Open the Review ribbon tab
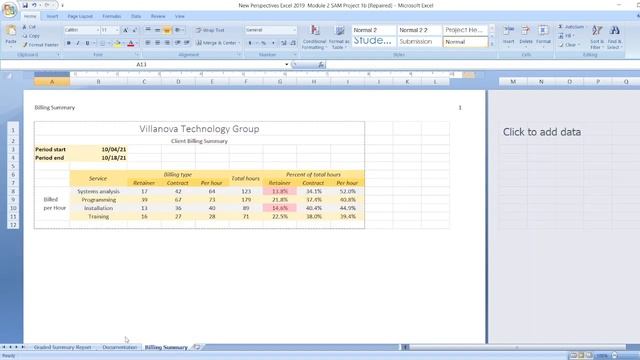This screenshot has width=640, height=360. 158,16
